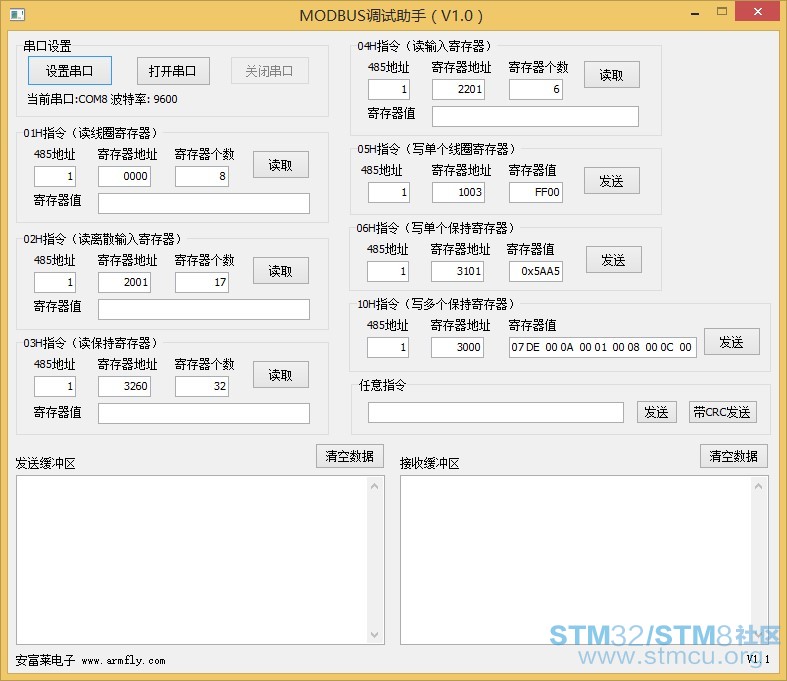Click inside the 接收缓冲区 text area

coord(577,560)
